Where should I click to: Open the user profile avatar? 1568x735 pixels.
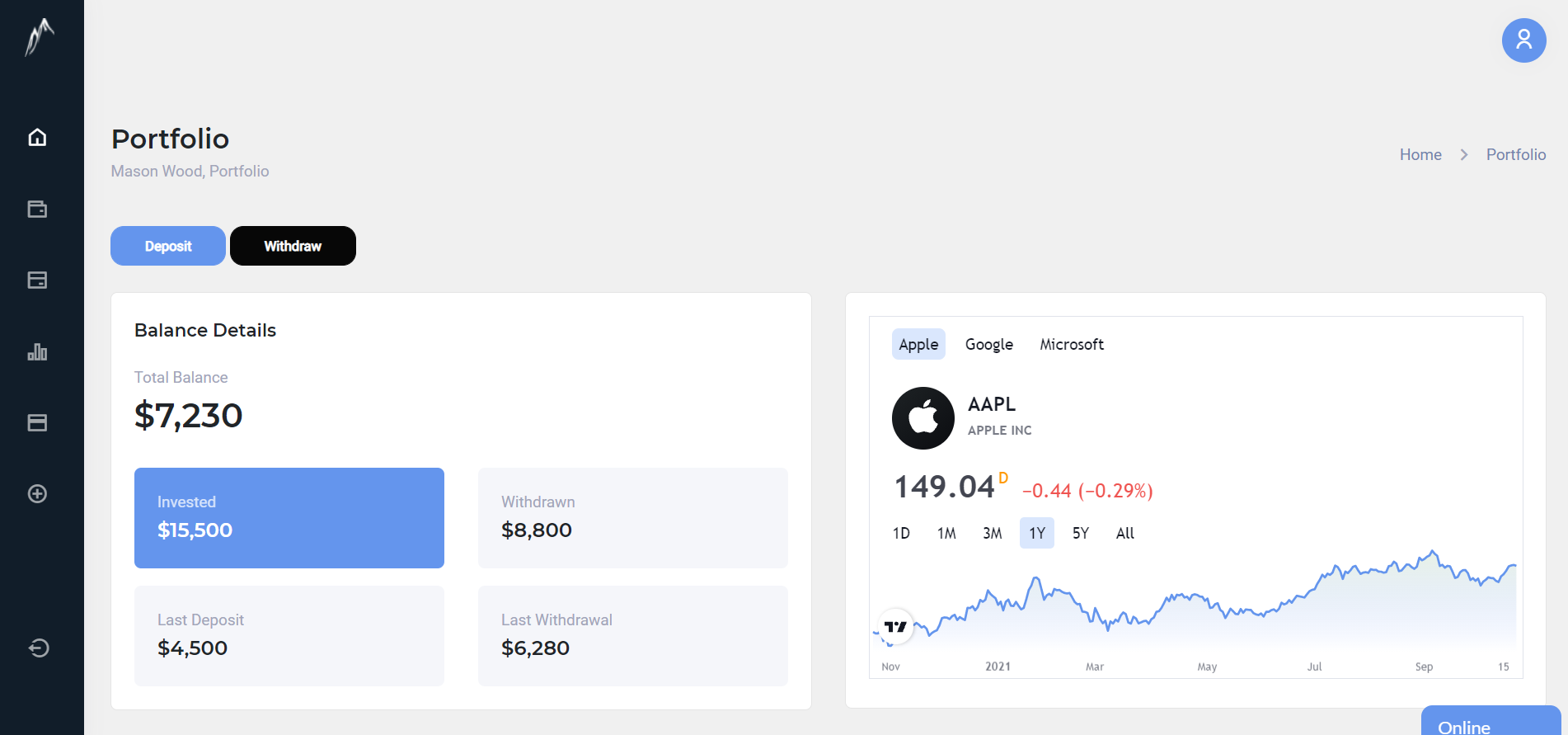click(x=1523, y=40)
